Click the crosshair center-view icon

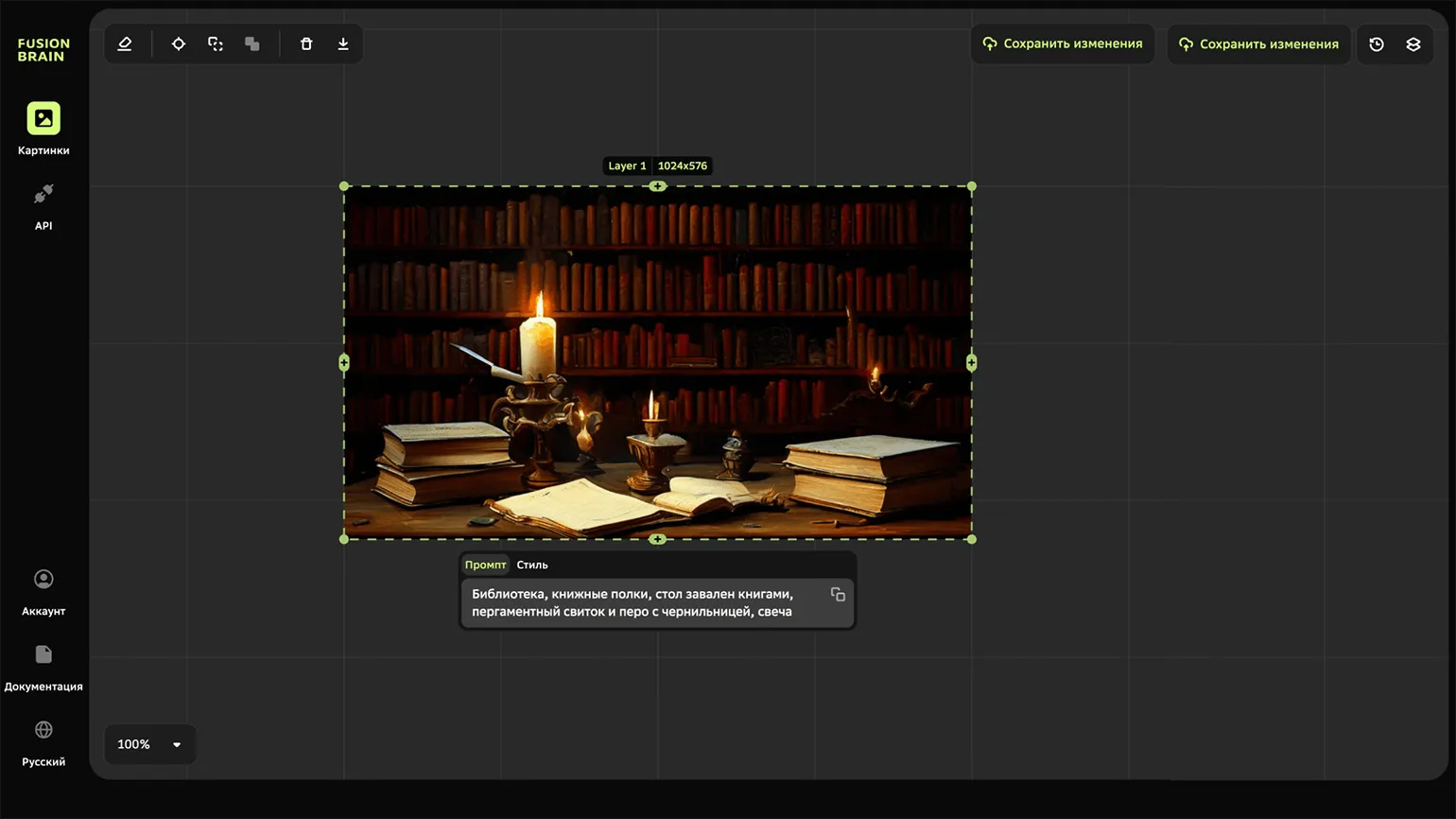(x=178, y=44)
